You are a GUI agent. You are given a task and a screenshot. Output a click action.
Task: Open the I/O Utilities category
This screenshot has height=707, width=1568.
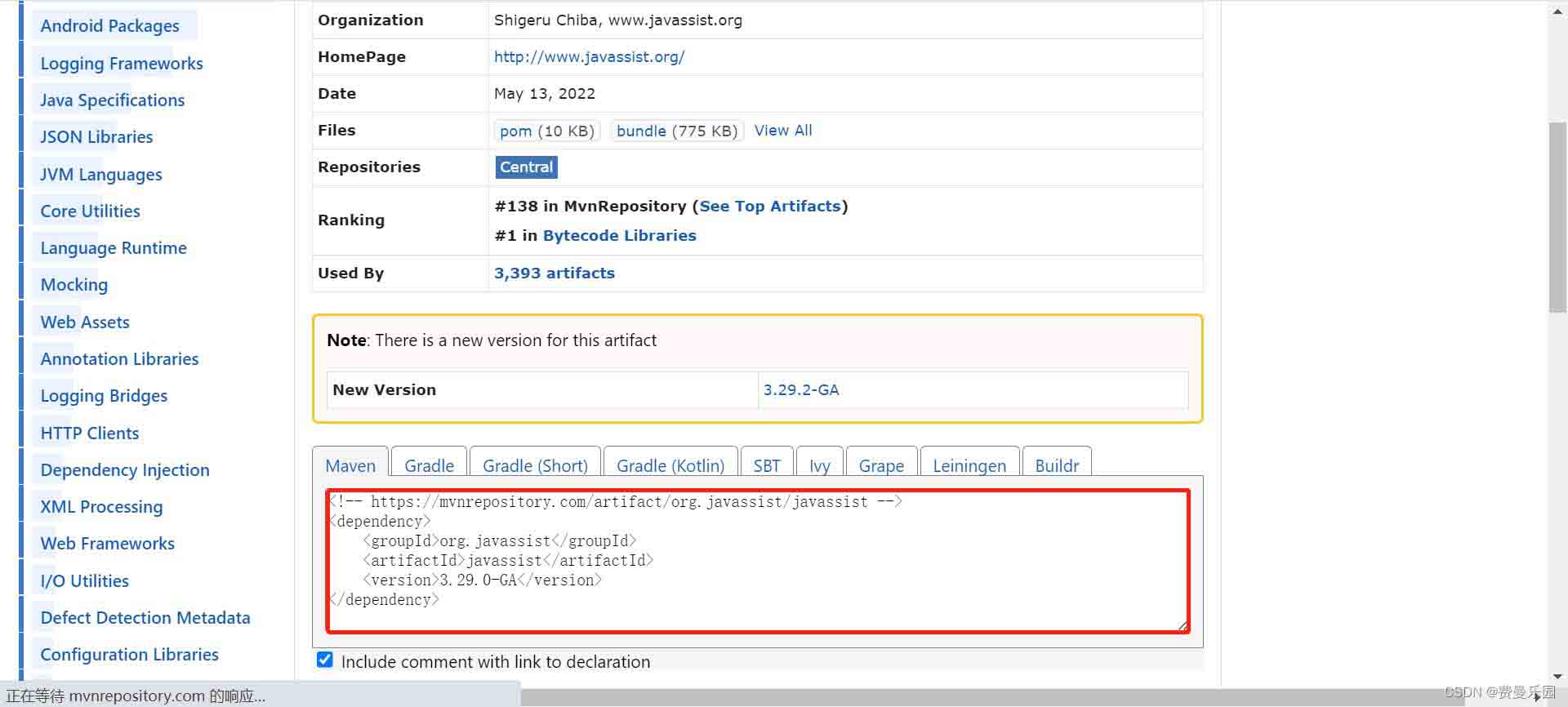pyautogui.click(x=85, y=580)
